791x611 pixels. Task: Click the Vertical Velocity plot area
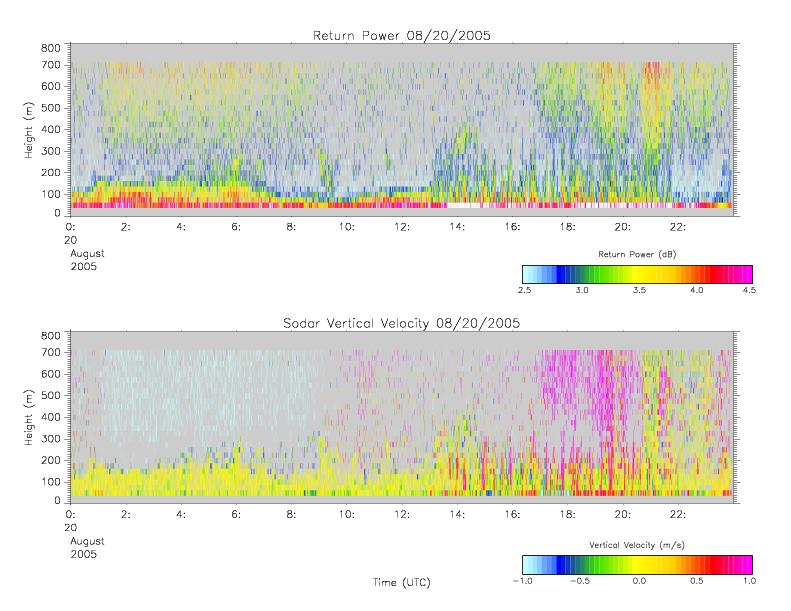point(402,417)
